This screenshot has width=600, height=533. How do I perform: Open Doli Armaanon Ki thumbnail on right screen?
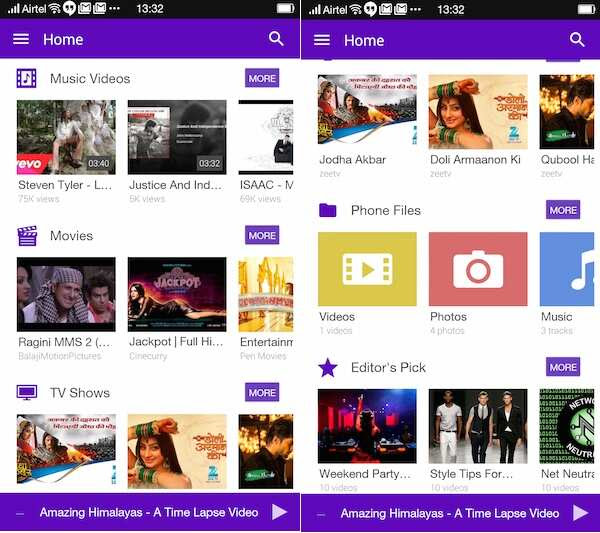pos(478,112)
